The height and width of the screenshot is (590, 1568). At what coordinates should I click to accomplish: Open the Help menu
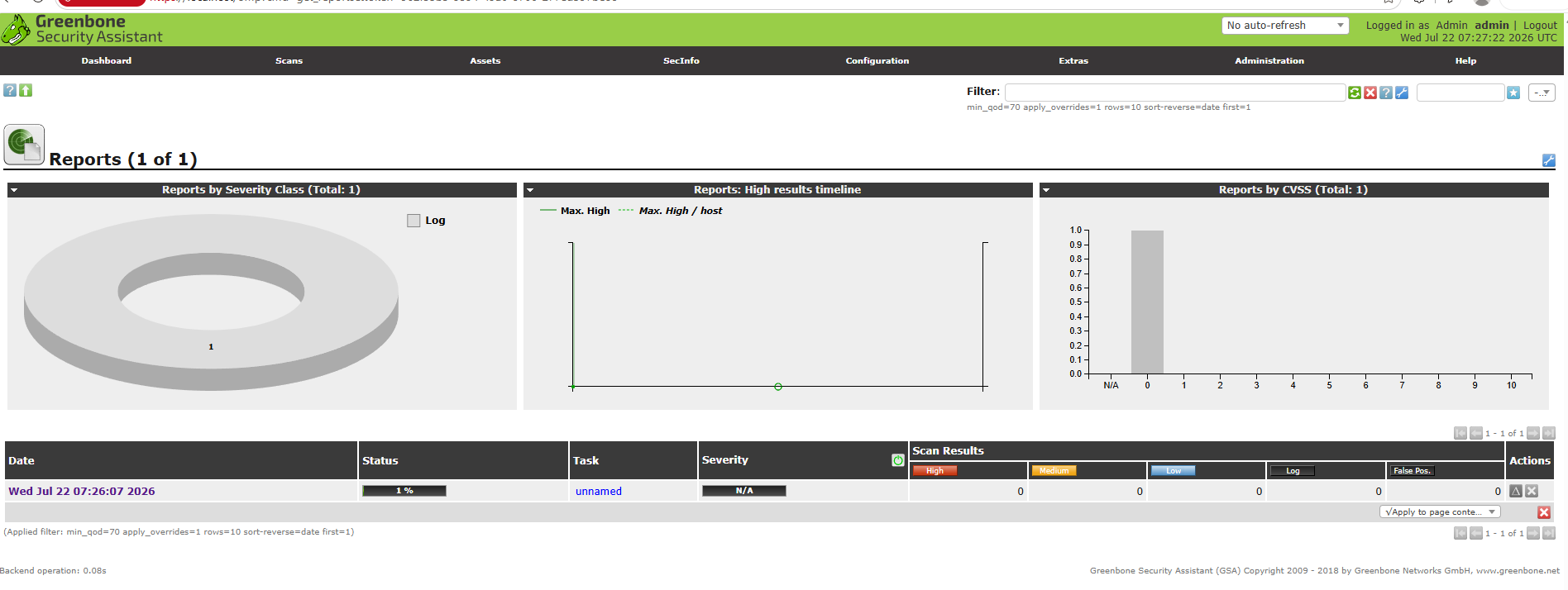pyautogui.click(x=1465, y=60)
